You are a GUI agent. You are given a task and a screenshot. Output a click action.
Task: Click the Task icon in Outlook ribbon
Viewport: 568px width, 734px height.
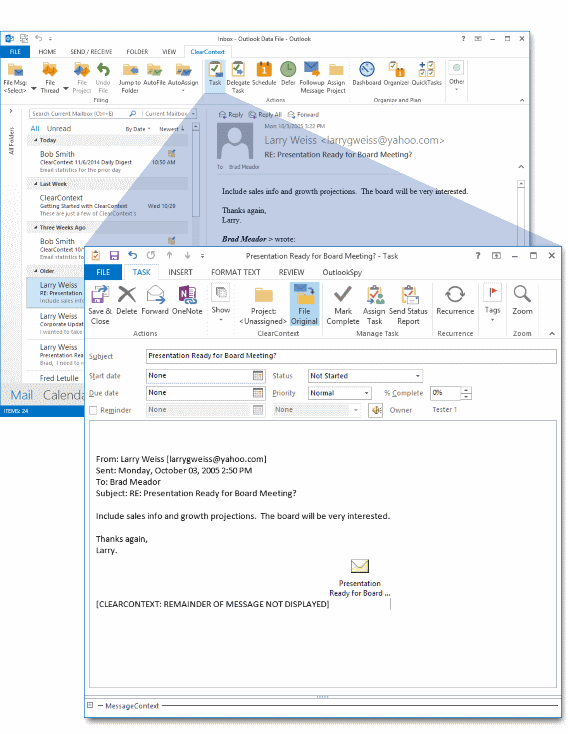[x=215, y=74]
